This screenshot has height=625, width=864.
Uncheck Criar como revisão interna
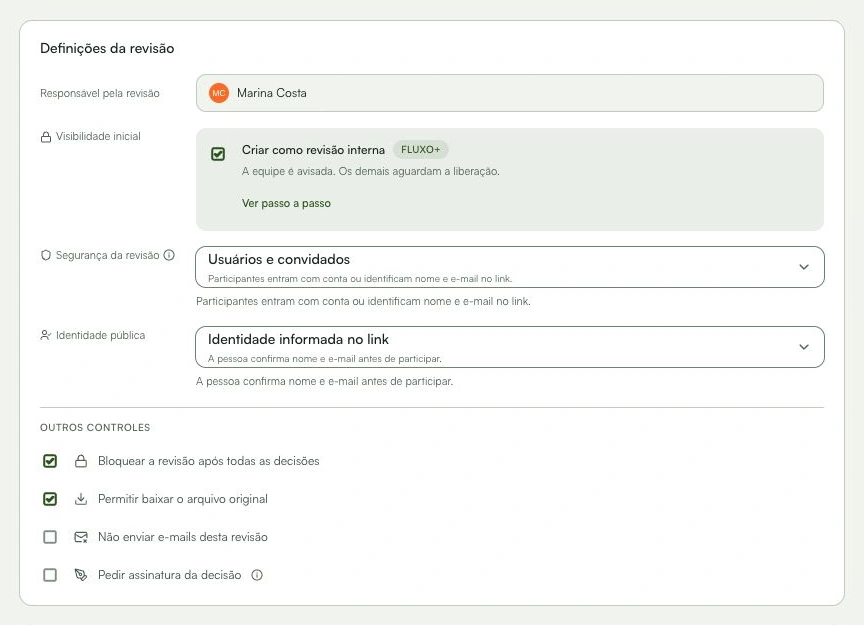tap(218, 154)
